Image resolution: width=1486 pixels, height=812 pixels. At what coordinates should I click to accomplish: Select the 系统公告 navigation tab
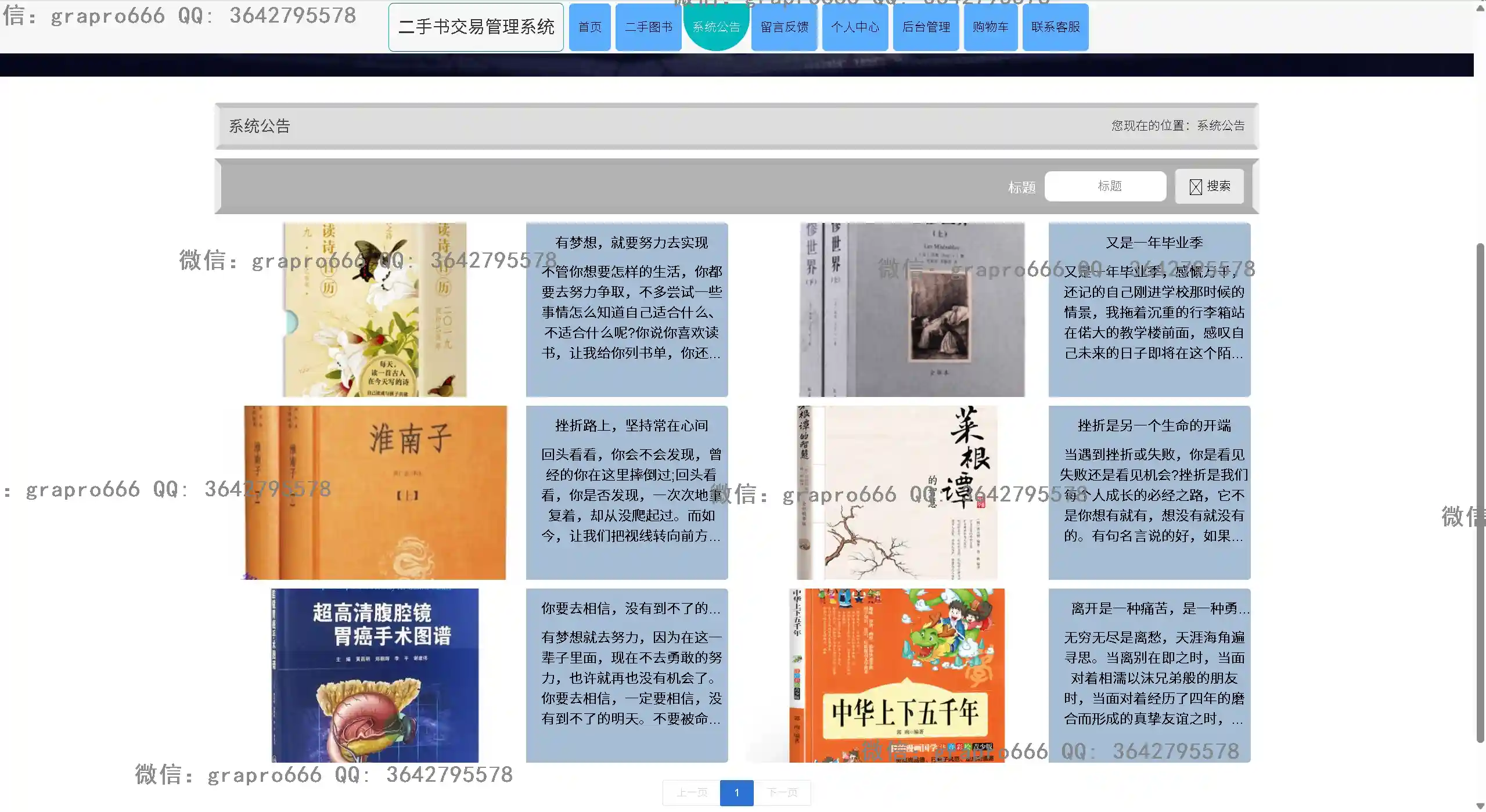tap(716, 27)
